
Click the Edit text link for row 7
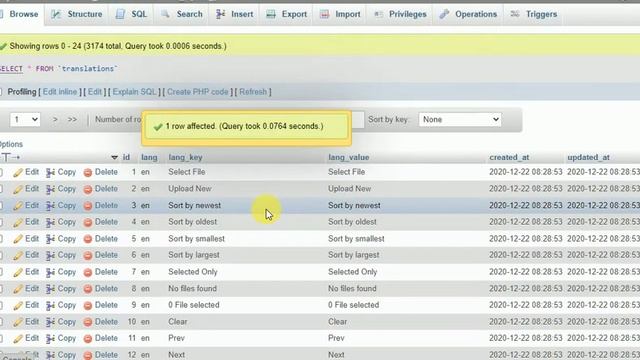coord(32,272)
